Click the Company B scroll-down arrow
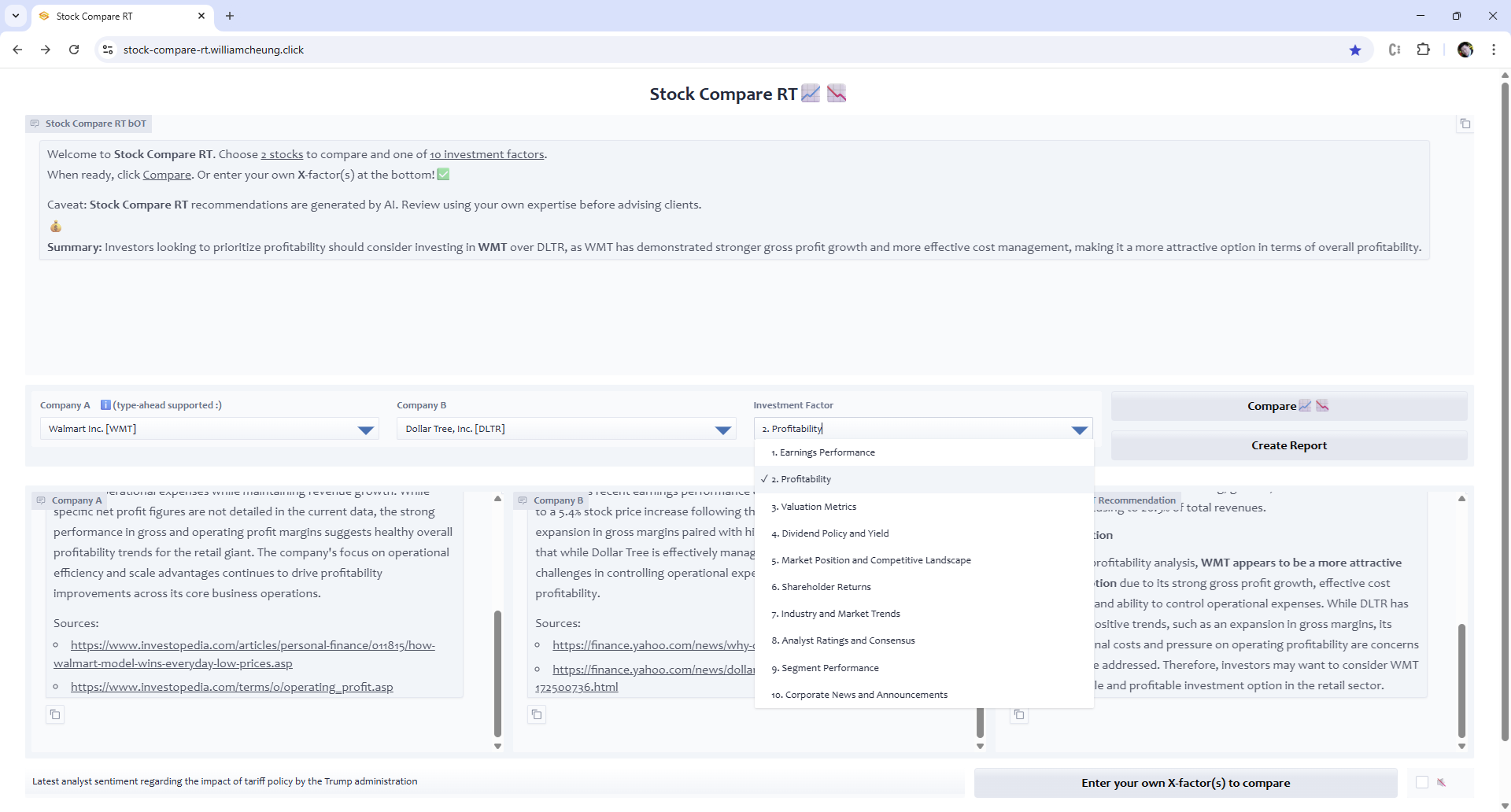The height and width of the screenshot is (812, 1511). pyautogui.click(x=980, y=746)
